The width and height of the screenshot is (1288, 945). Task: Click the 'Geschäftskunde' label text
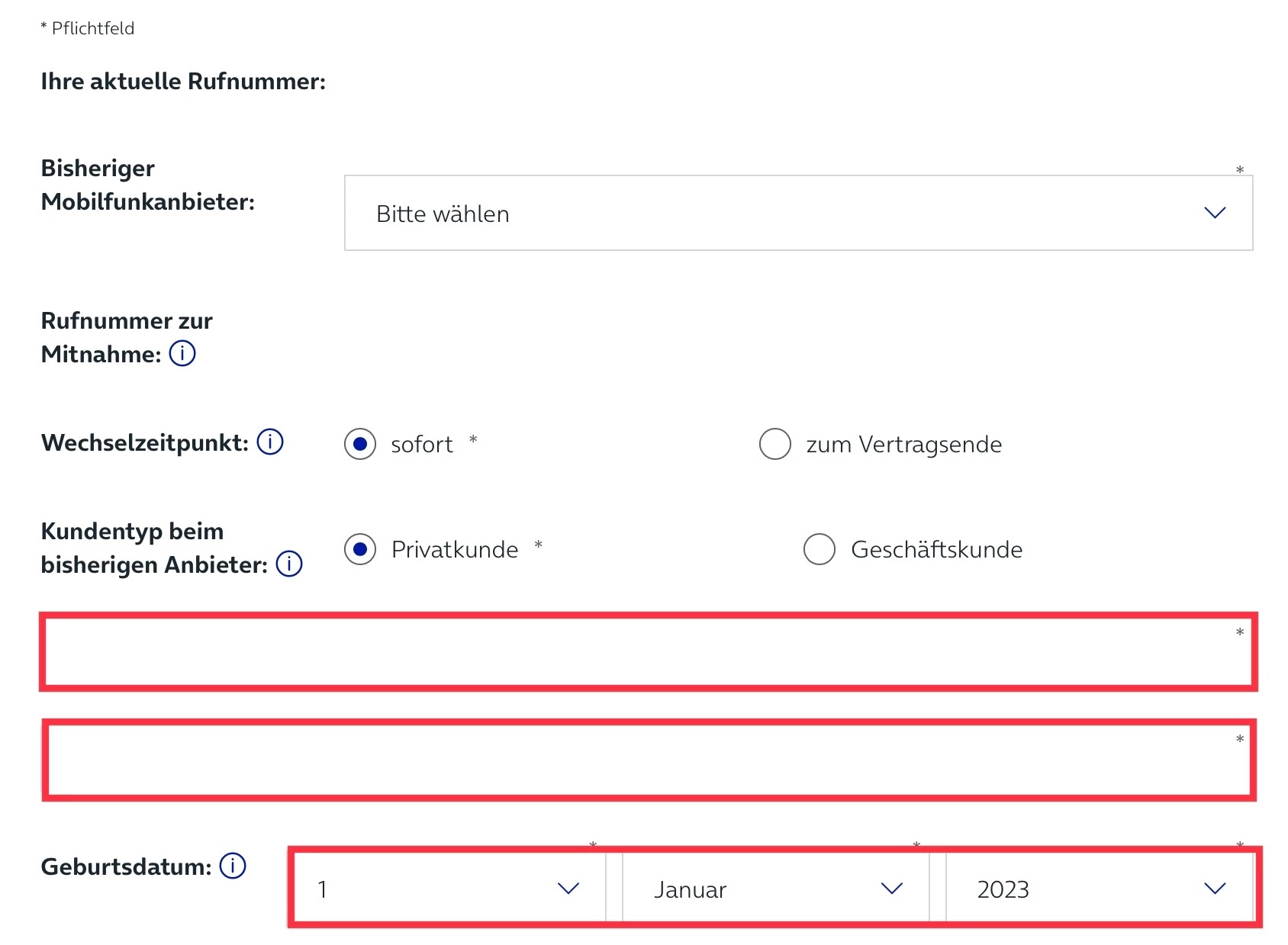(936, 550)
